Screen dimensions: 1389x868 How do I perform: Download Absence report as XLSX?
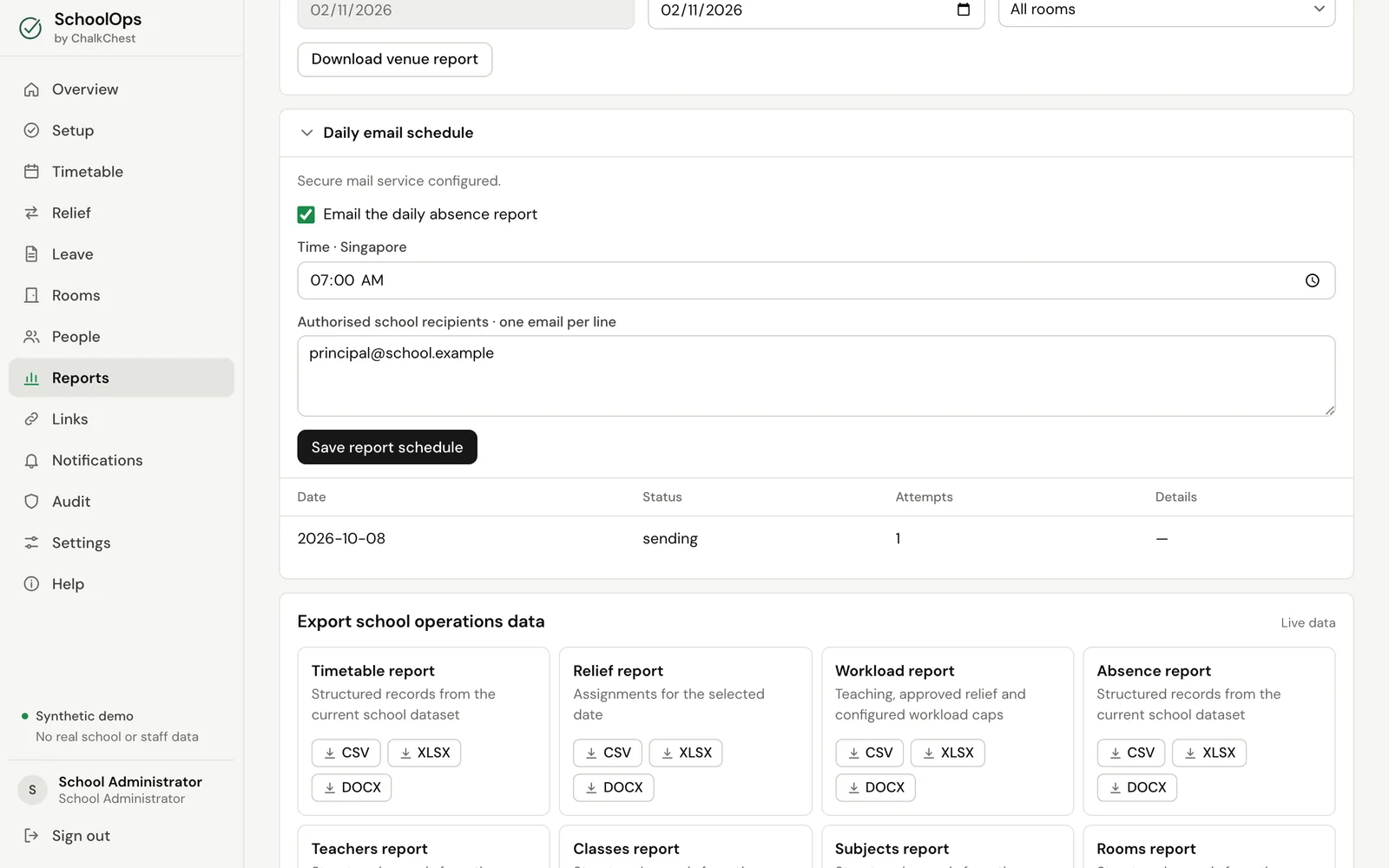[x=1209, y=753]
